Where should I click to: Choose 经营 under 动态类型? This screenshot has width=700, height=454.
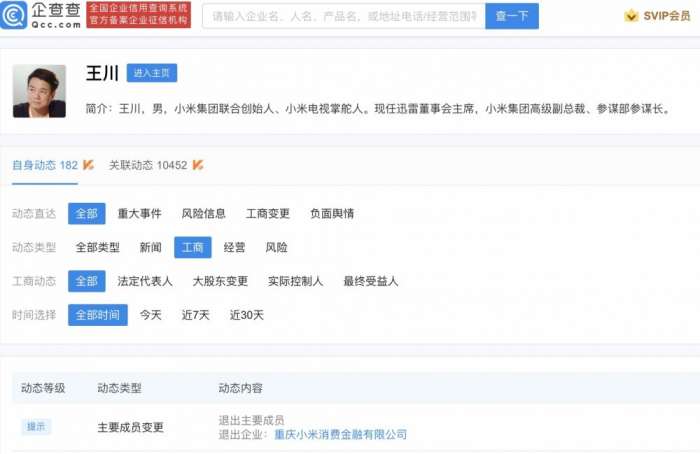pyautogui.click(x=235, y=247)
